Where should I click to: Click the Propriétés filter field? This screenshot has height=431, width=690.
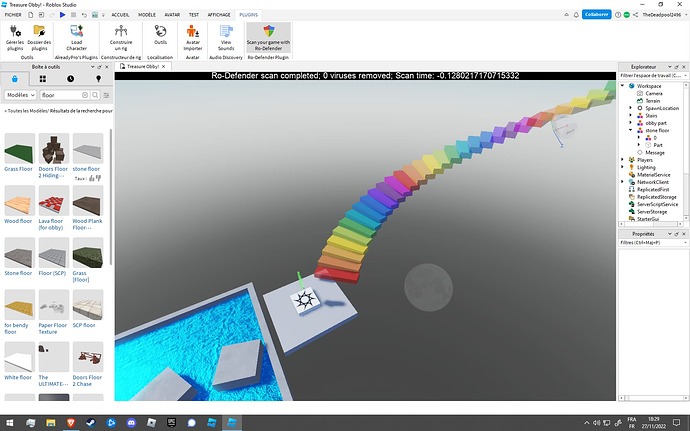[652, 243]
